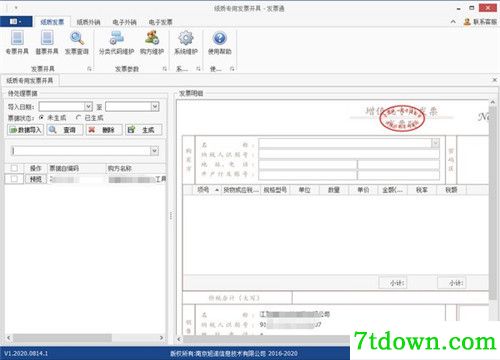Image resolution: width=500 pixels, height=360 pixels.
Task: Open 发票查询 magnifier tool
Action: click(x=77, y=43)
